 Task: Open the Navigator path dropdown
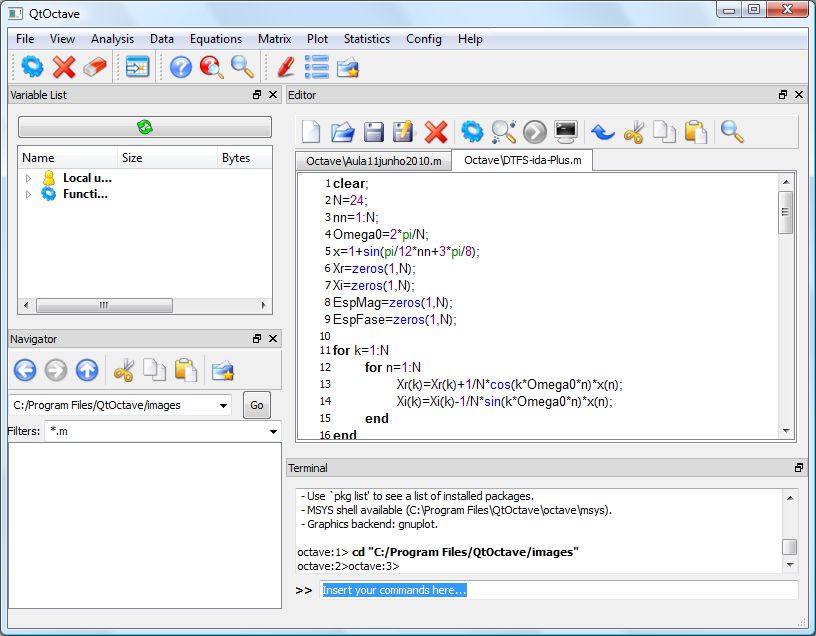[223, 405]
